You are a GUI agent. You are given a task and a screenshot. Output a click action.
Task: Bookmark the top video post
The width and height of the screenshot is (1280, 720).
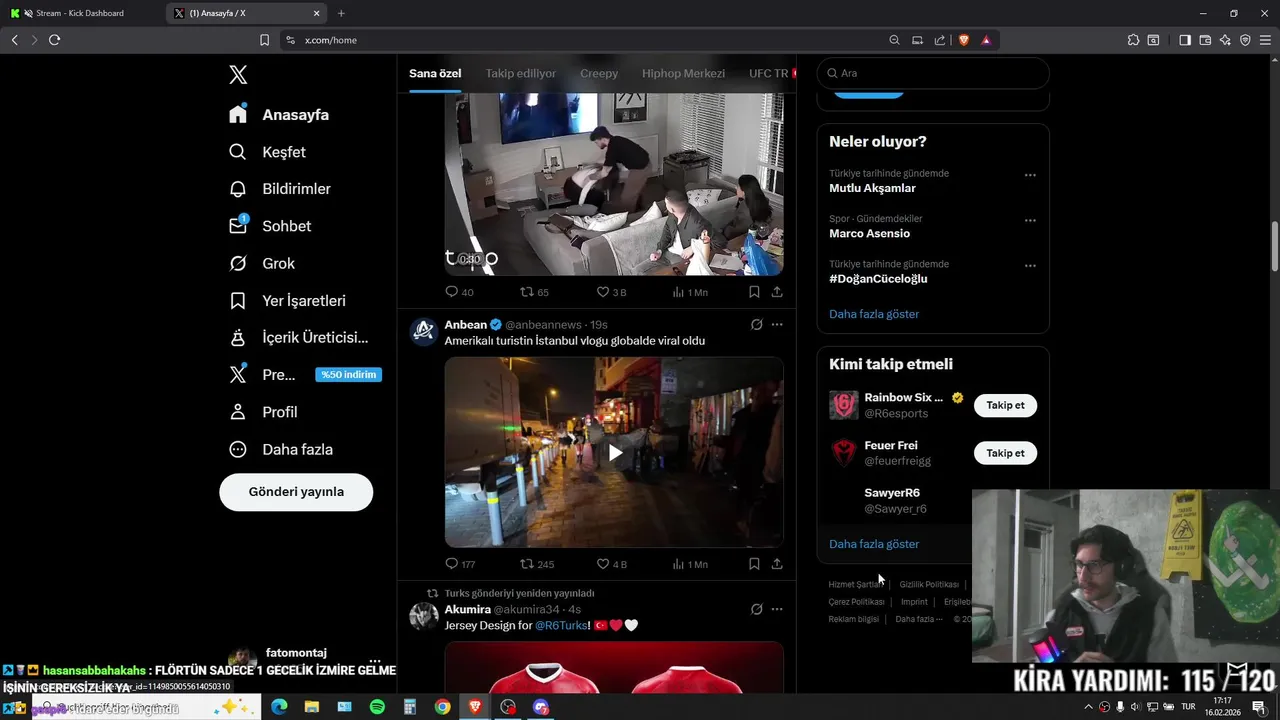[754, 292]
